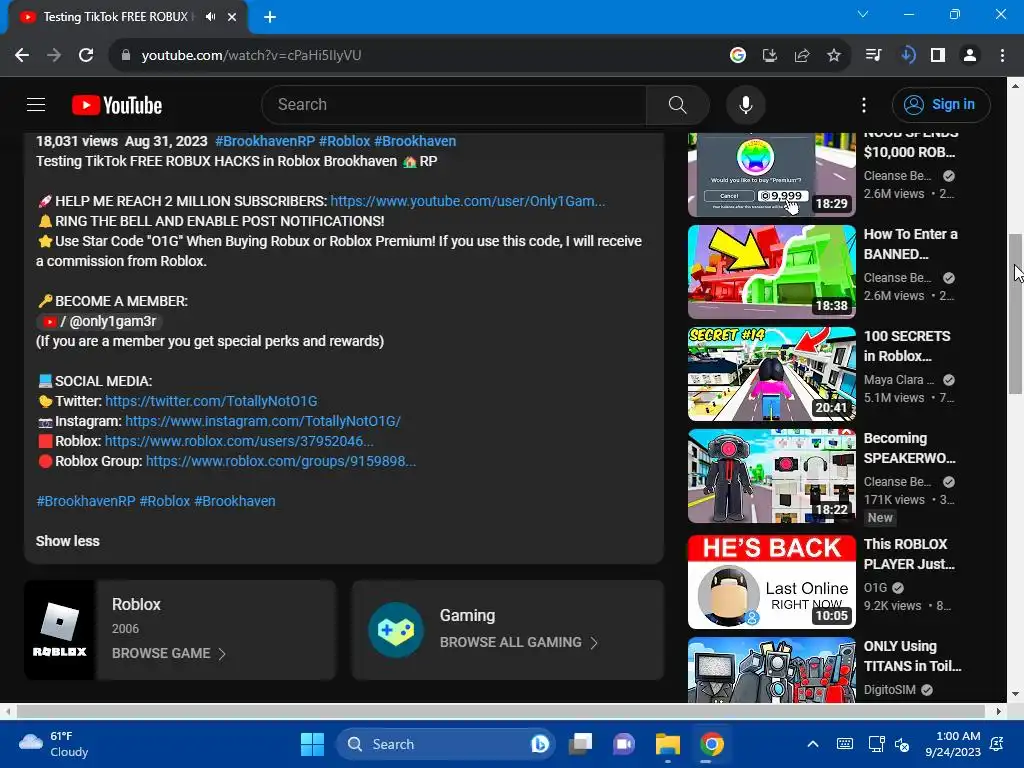Open the @only1gam3r channel link
This screenshot has height=768, width=1024.
[100, 321]
